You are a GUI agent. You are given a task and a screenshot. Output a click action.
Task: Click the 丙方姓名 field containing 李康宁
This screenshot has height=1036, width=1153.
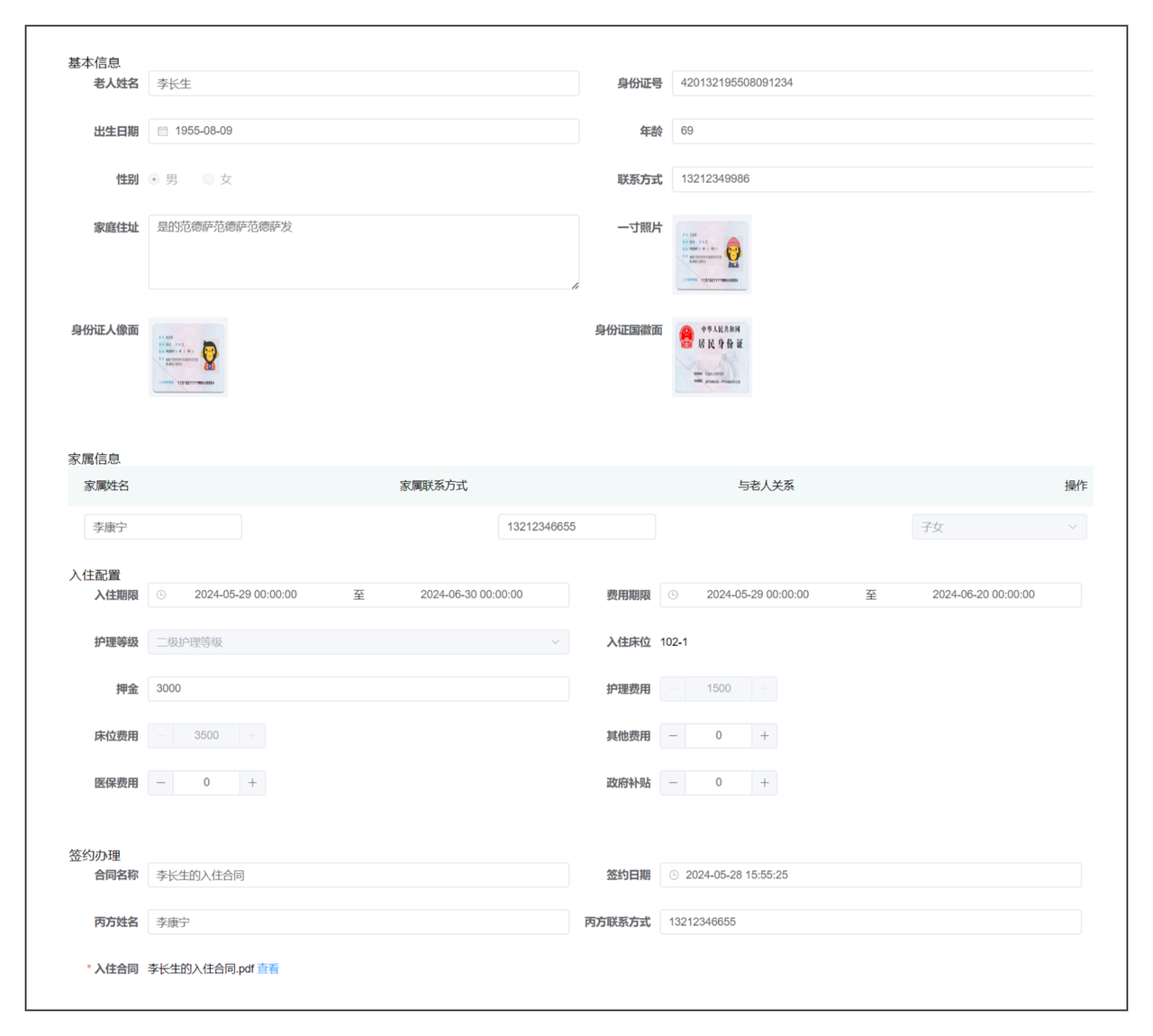pos(359,922)
